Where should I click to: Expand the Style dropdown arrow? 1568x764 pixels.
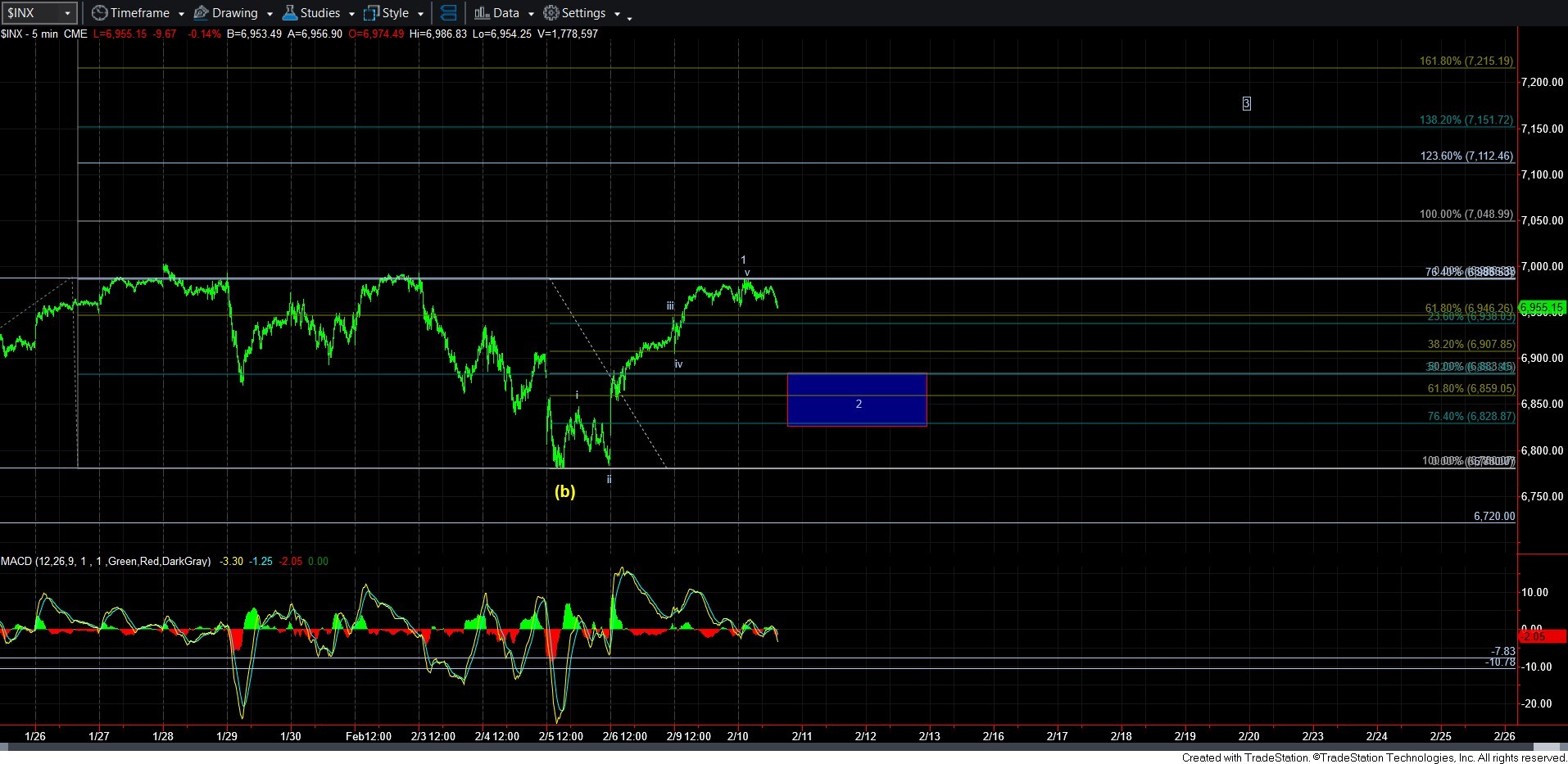pyautogui.click(x=420, y=14)
